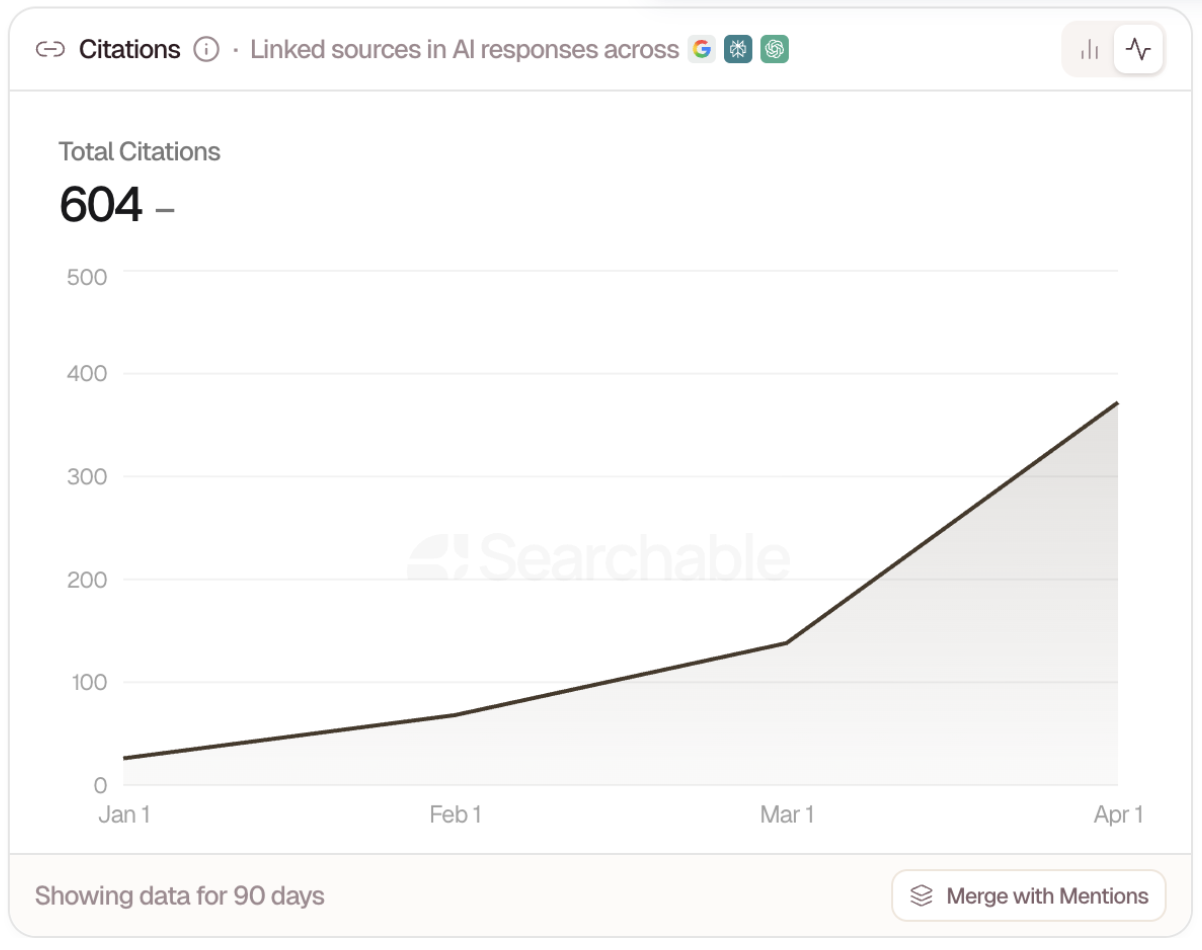
Task: Click the Google source icon
Action: 702,49
